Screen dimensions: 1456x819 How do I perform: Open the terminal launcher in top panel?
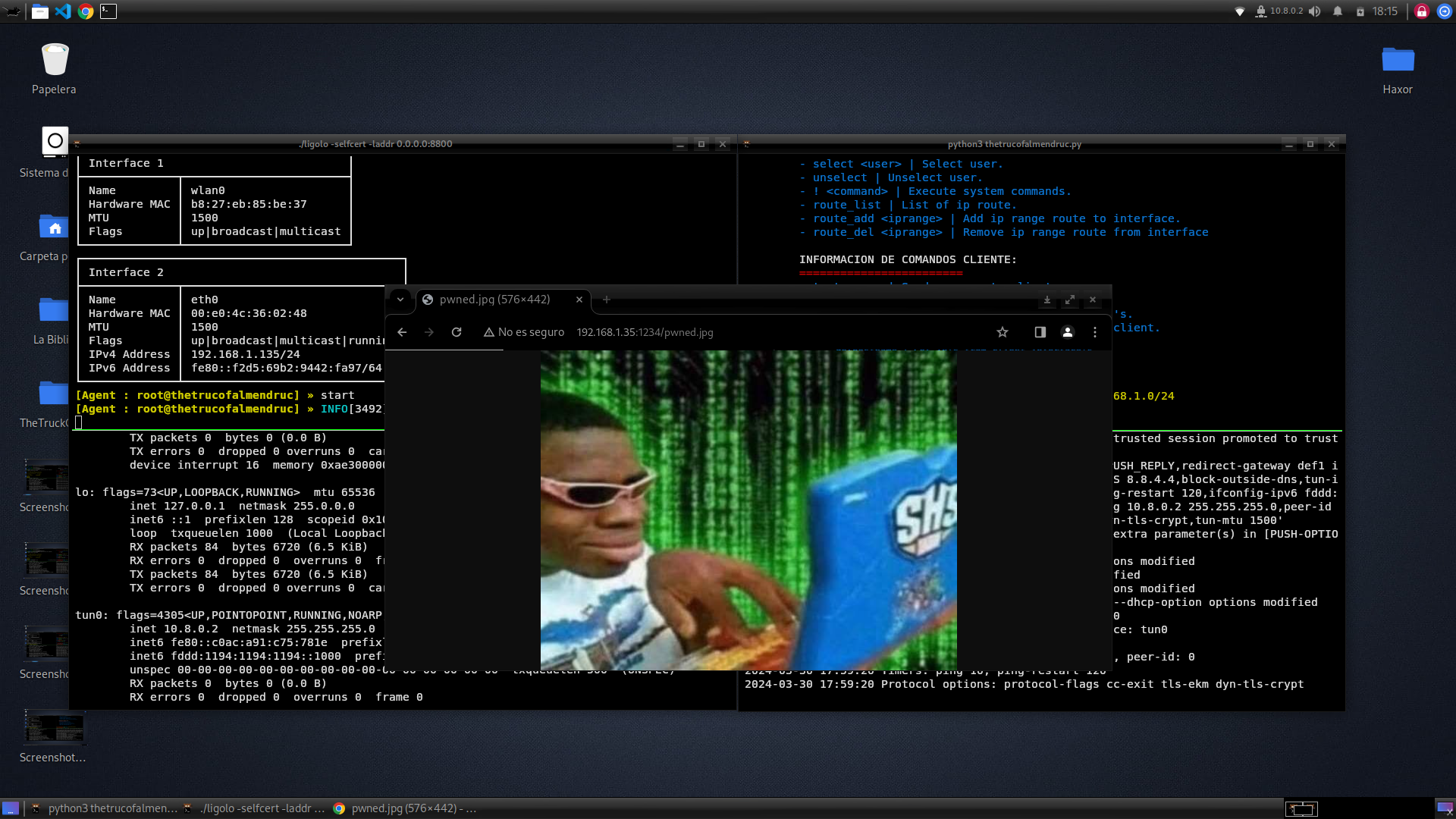click(108, 11)
